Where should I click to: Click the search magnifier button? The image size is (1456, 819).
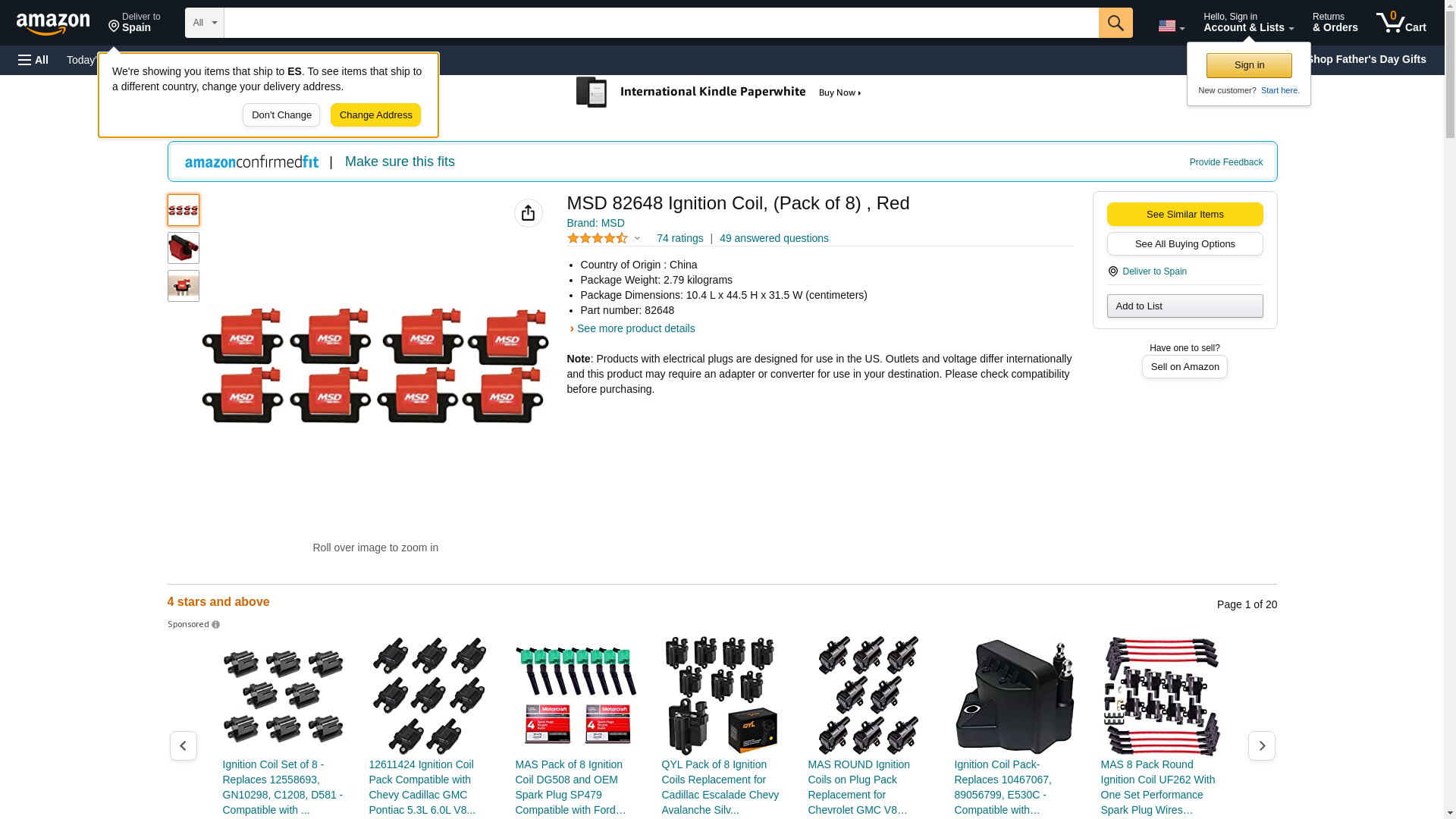coord(1115,23)
